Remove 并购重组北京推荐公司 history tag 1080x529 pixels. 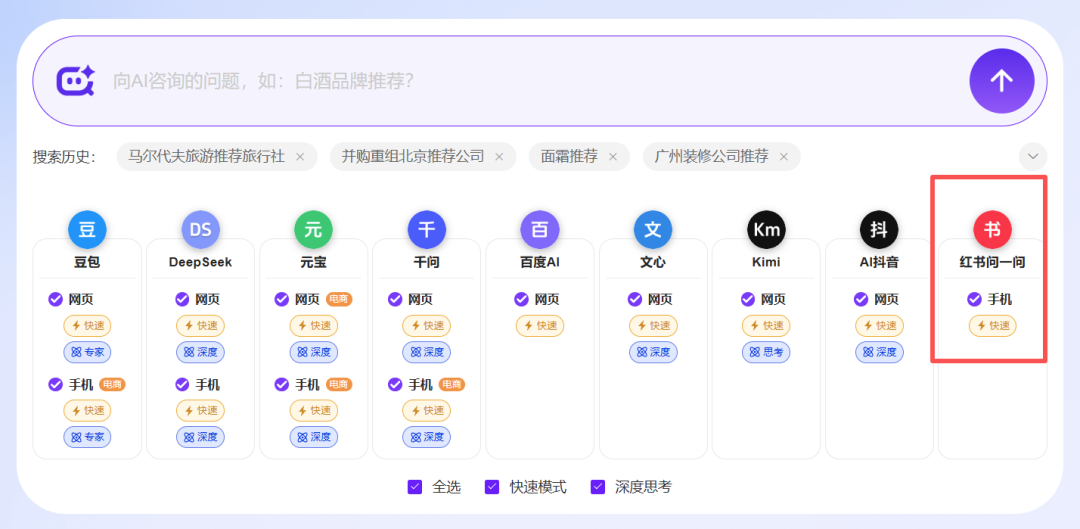click(499, 157)
